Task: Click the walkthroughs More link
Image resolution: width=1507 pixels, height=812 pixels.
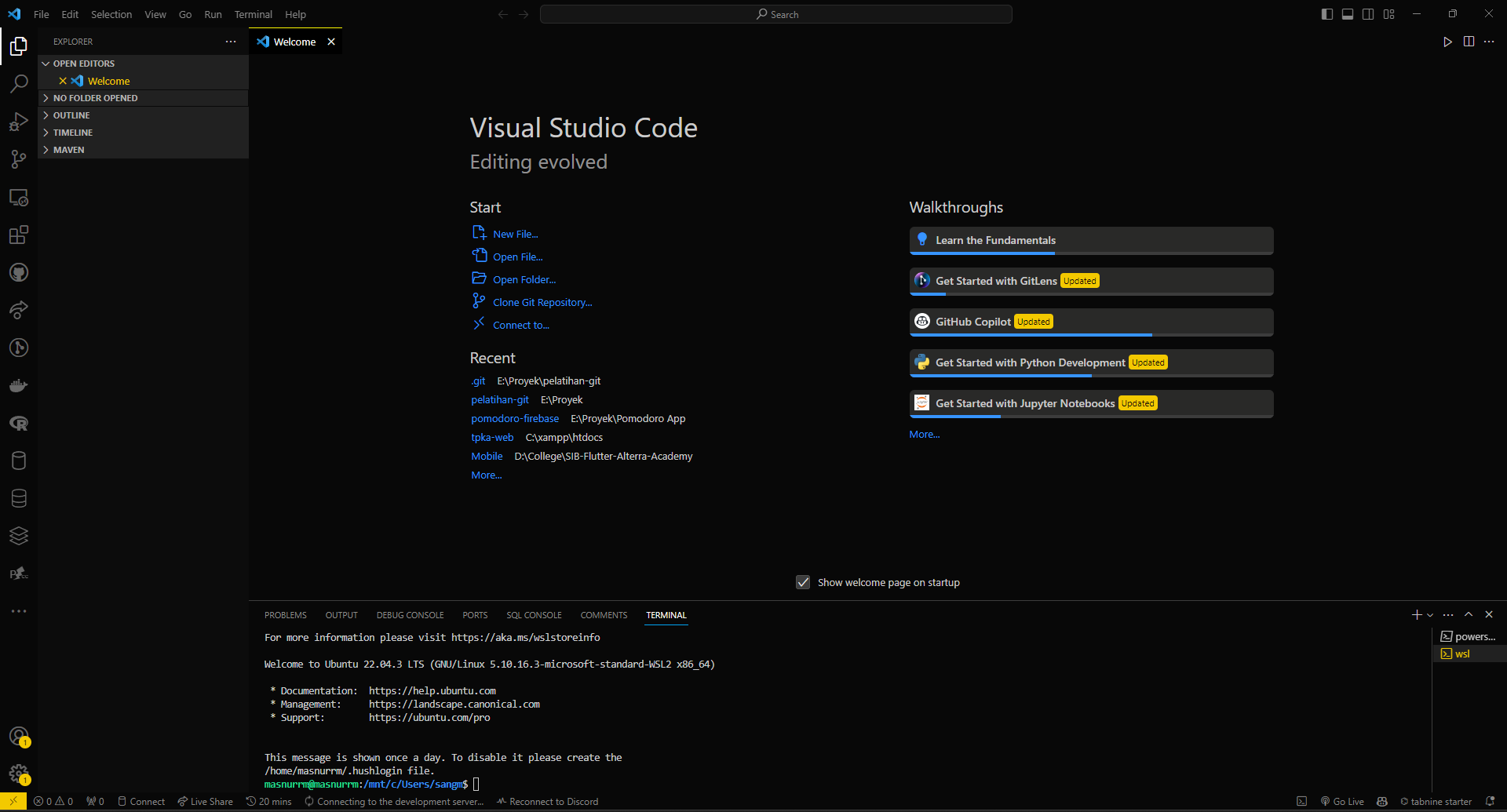Action: click(924, 434)
